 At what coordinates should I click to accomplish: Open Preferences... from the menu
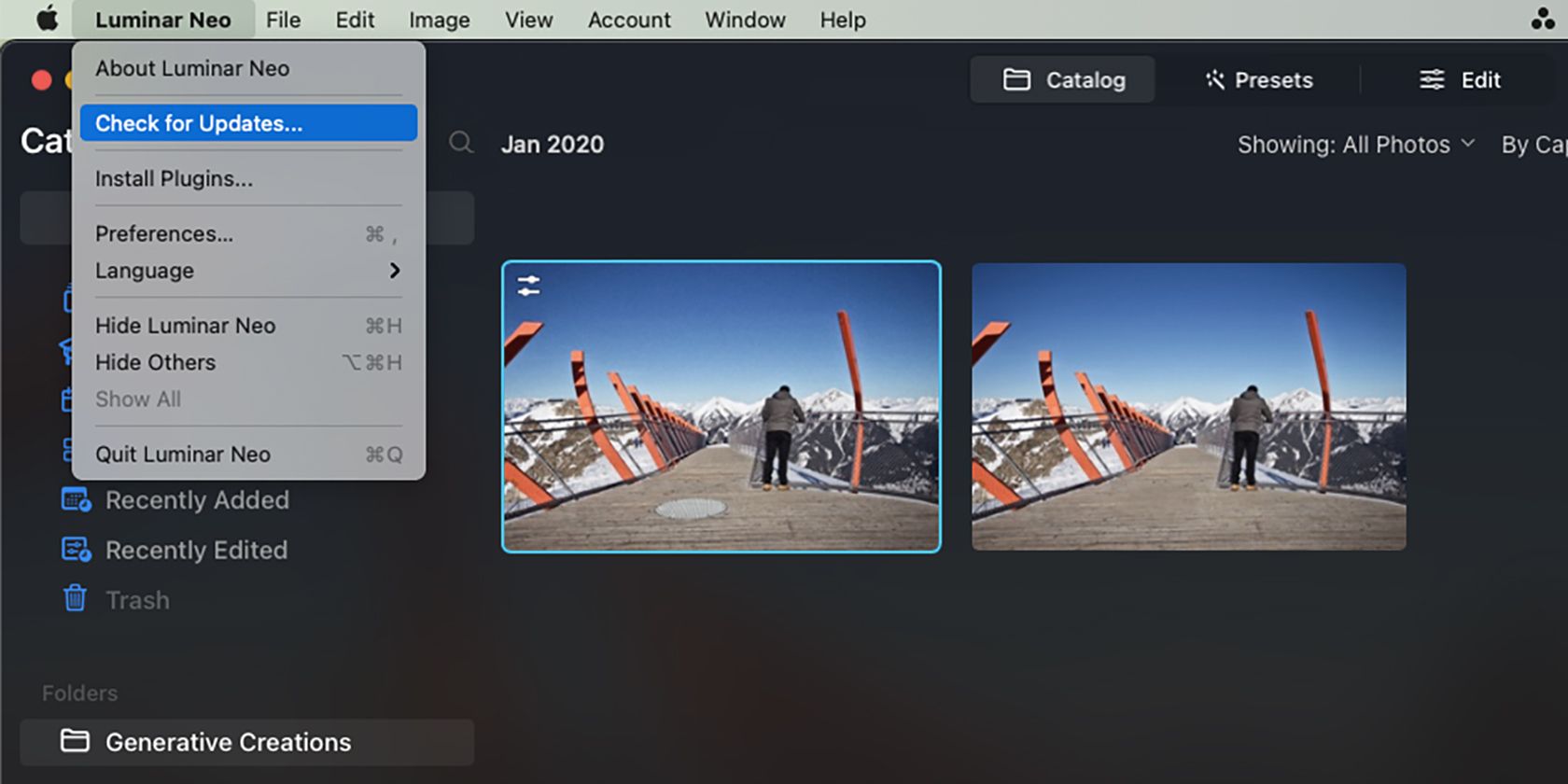point(248,233)
